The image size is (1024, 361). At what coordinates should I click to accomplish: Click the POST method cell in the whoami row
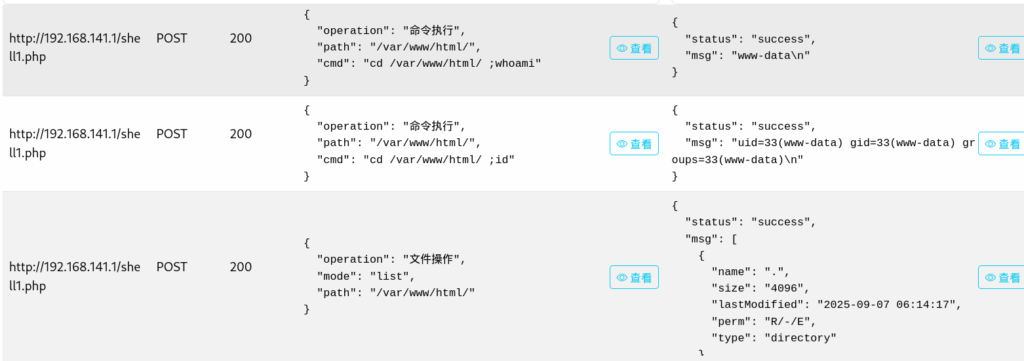[171, 39]
